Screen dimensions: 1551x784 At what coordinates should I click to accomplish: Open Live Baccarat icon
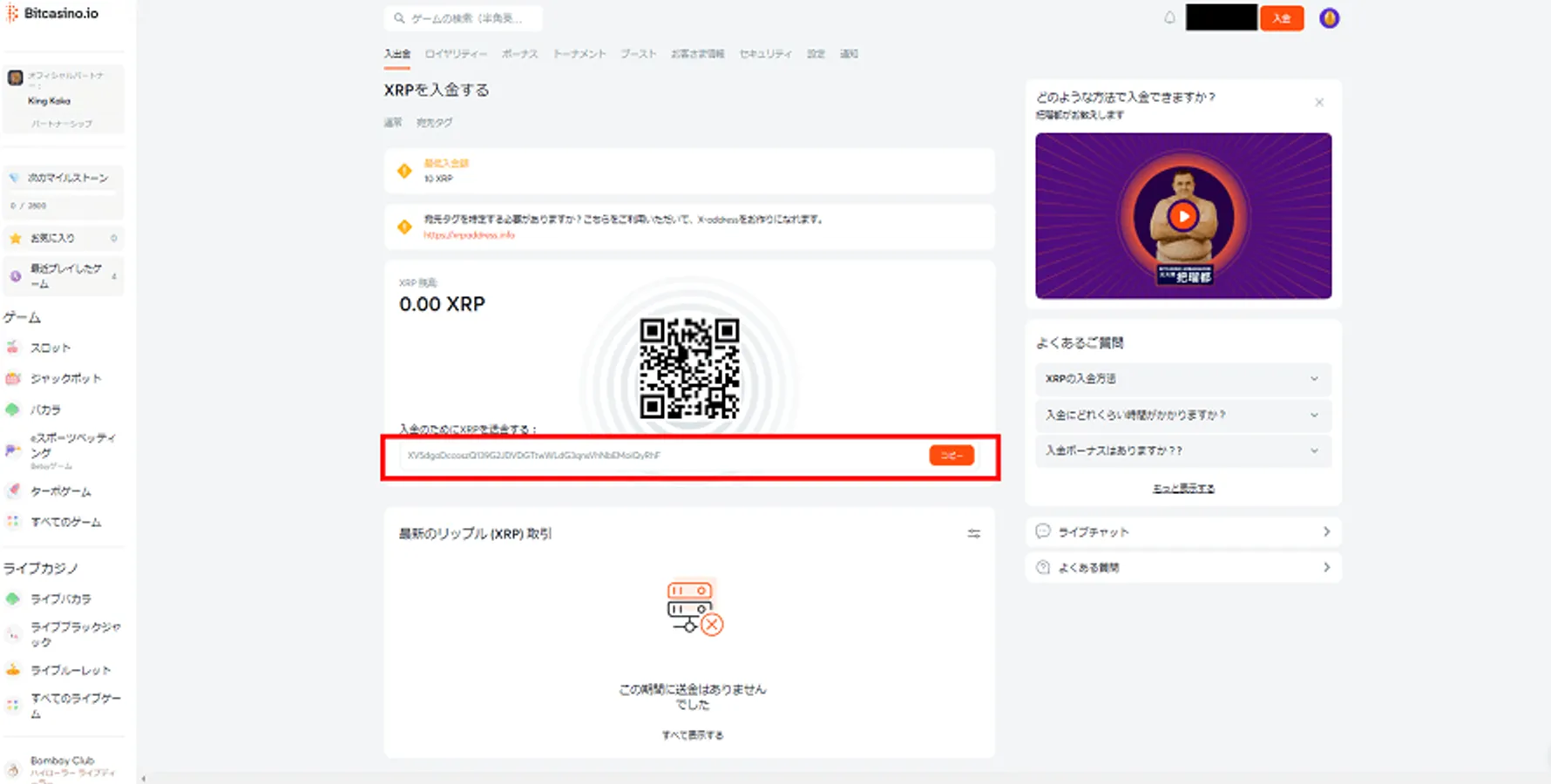[x=13, y=598]
